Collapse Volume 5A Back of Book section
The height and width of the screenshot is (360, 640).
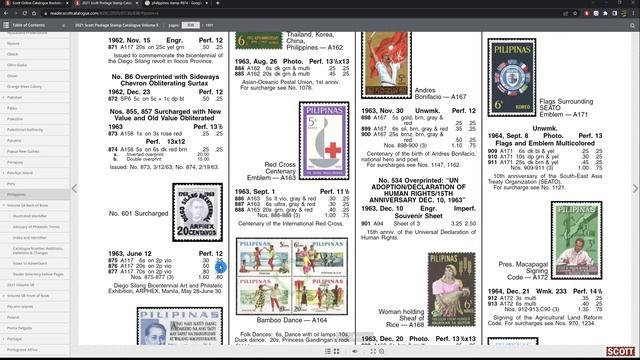pos(4,205)
